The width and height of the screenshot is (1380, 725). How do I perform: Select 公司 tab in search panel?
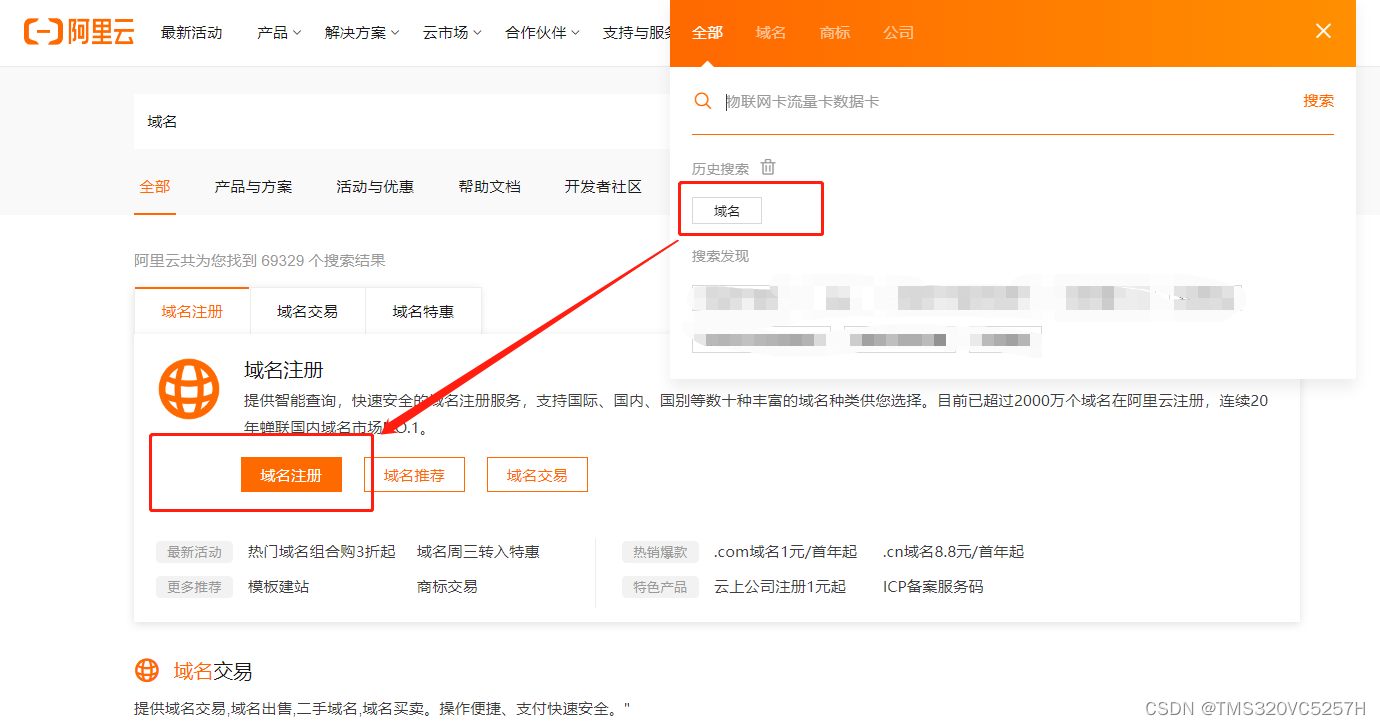[x=899, y=33]
